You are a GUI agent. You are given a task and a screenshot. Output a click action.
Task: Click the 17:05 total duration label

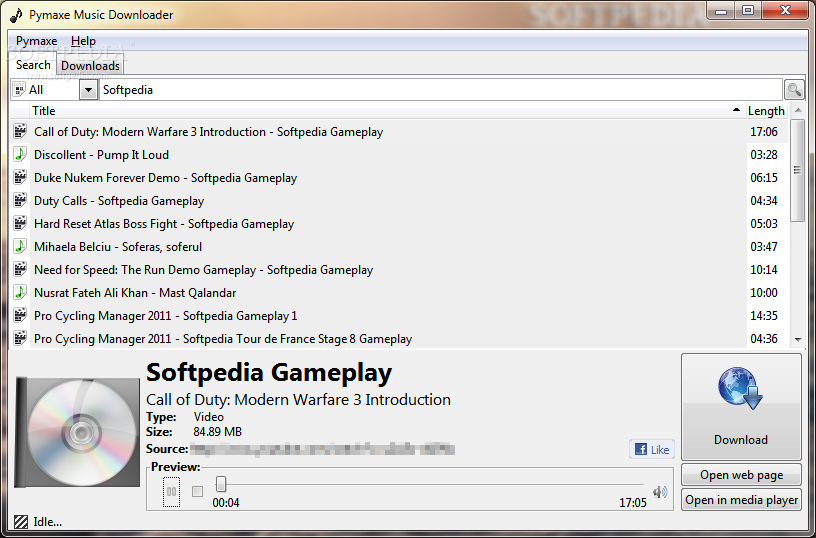[632, 503]
